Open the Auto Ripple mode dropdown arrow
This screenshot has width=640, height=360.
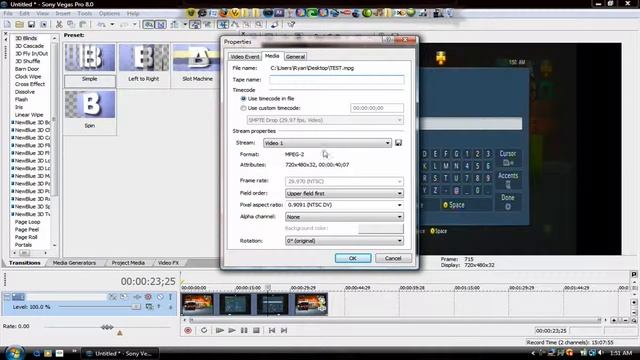click(x=185, y=24)
